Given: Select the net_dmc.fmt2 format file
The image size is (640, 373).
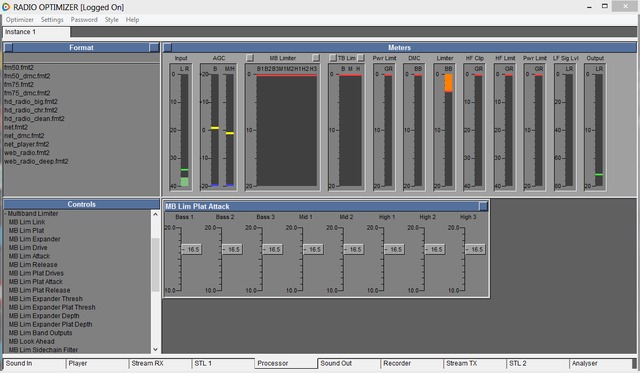Looking at the screenshot, I should (24, 135).
